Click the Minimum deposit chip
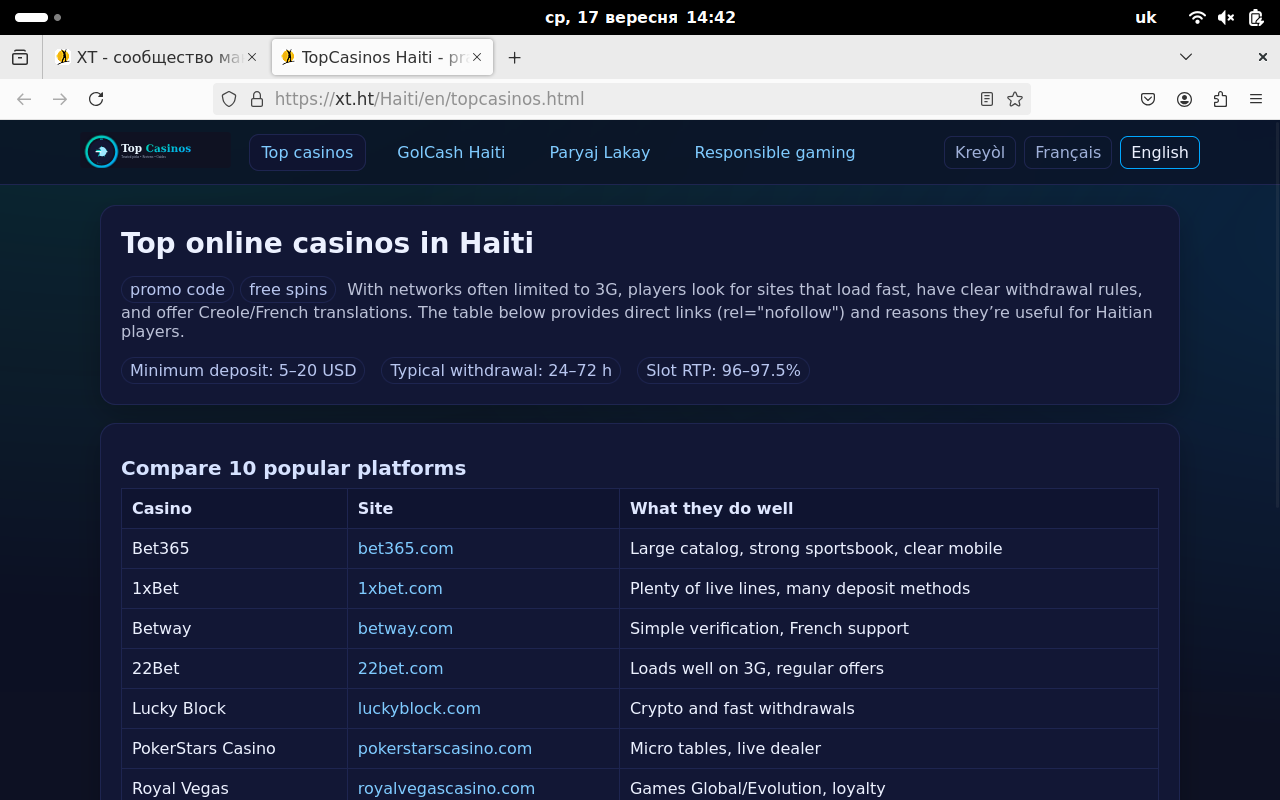This screenshot has height=800, width=1280. tap(243, 370)
